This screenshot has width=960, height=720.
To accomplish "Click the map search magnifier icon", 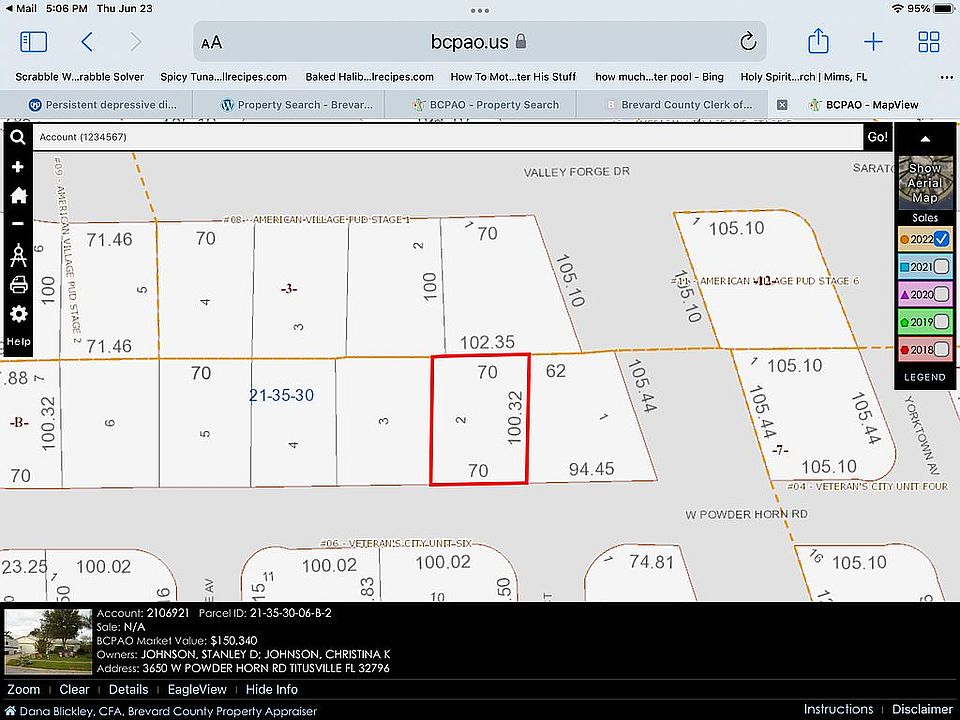I will pos(18,138).
